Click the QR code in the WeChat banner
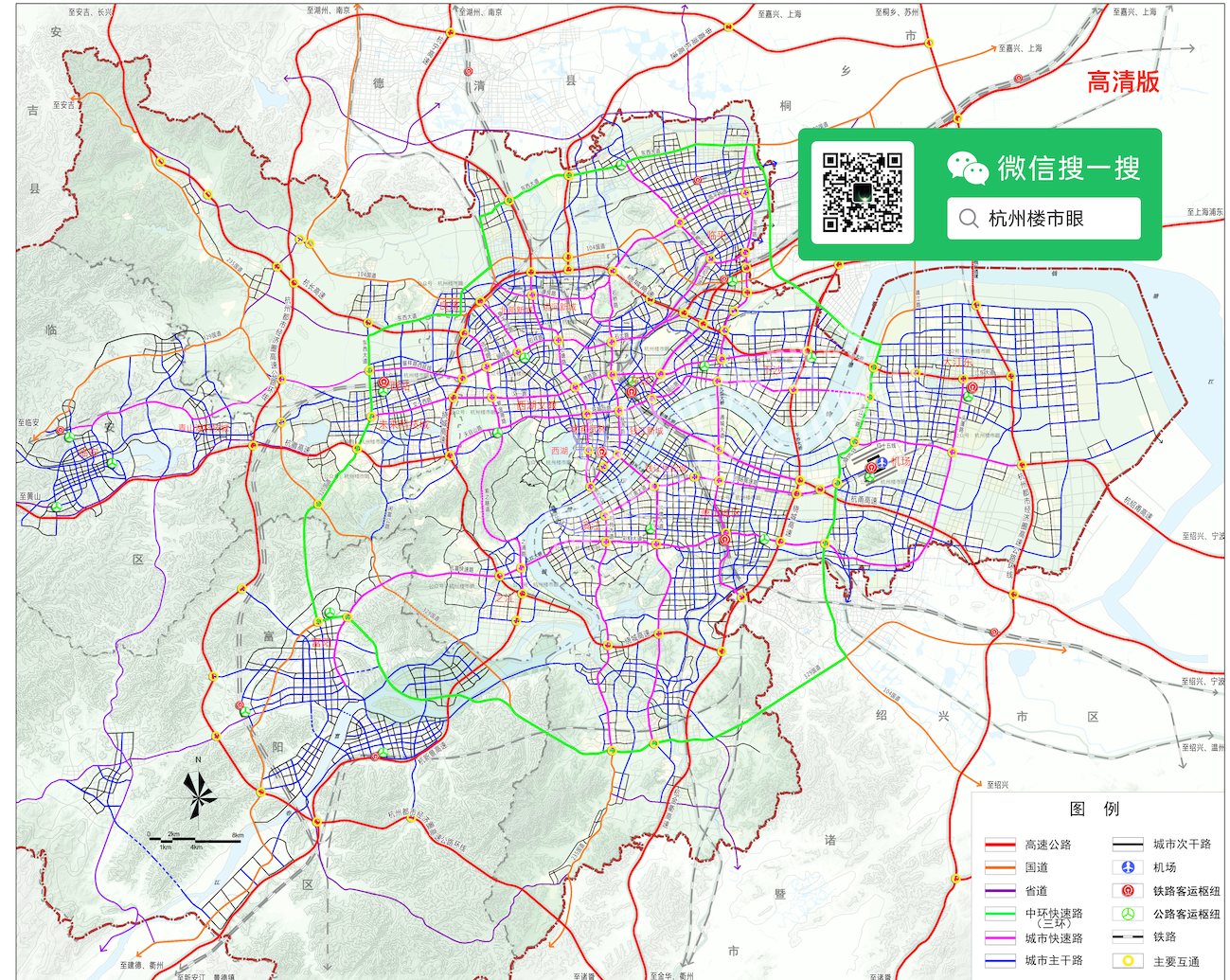Screen dimensions: 1230x980 point(861,193)
